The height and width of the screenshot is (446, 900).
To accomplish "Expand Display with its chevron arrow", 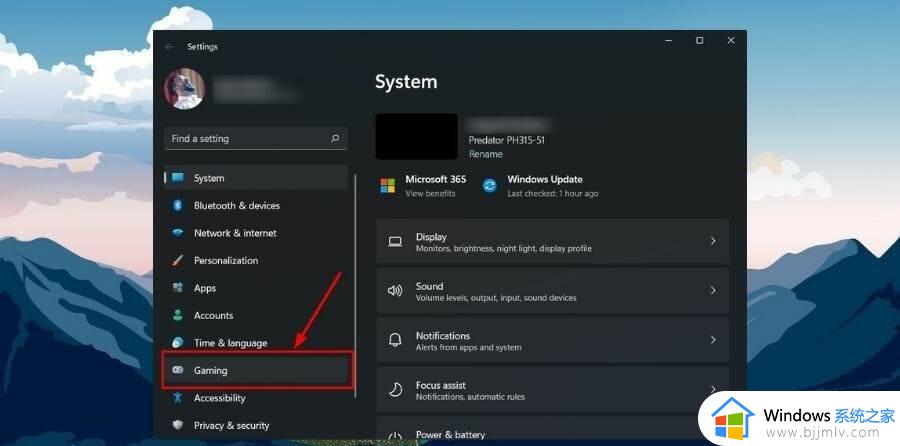I will (713, 241).
